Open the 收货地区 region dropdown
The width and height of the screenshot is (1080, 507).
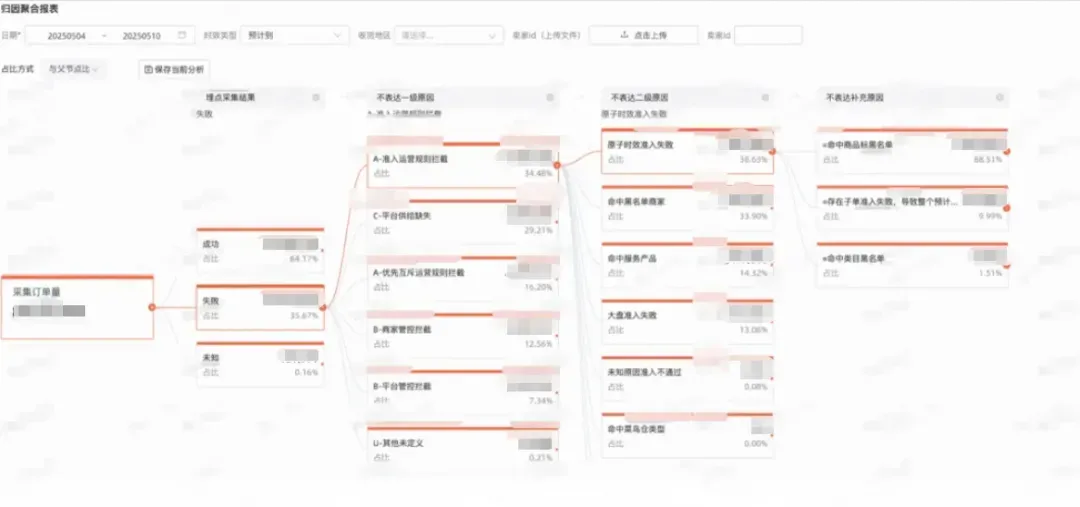[x=448, y=35]
